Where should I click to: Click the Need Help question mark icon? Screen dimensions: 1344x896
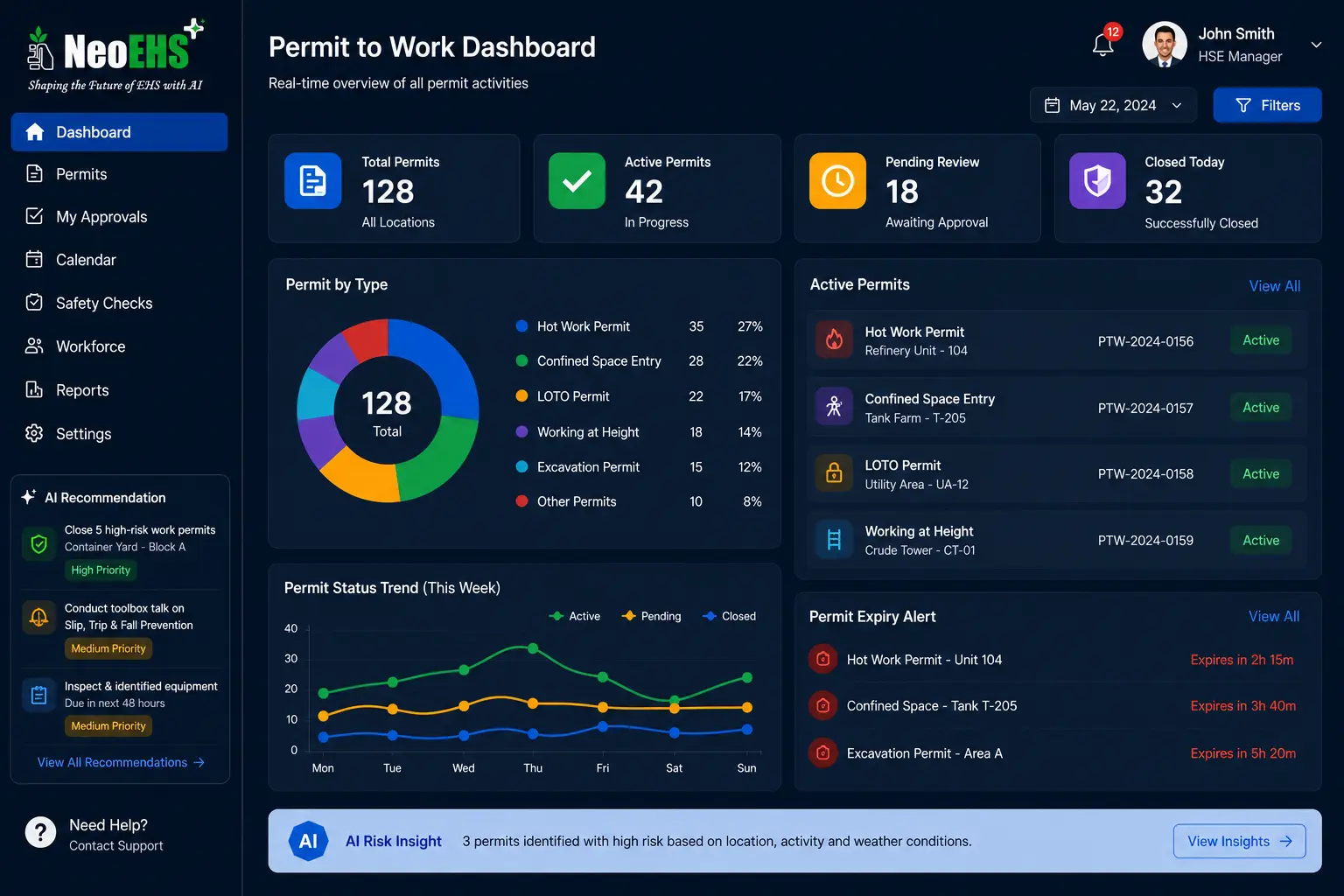tap(40, 832)
